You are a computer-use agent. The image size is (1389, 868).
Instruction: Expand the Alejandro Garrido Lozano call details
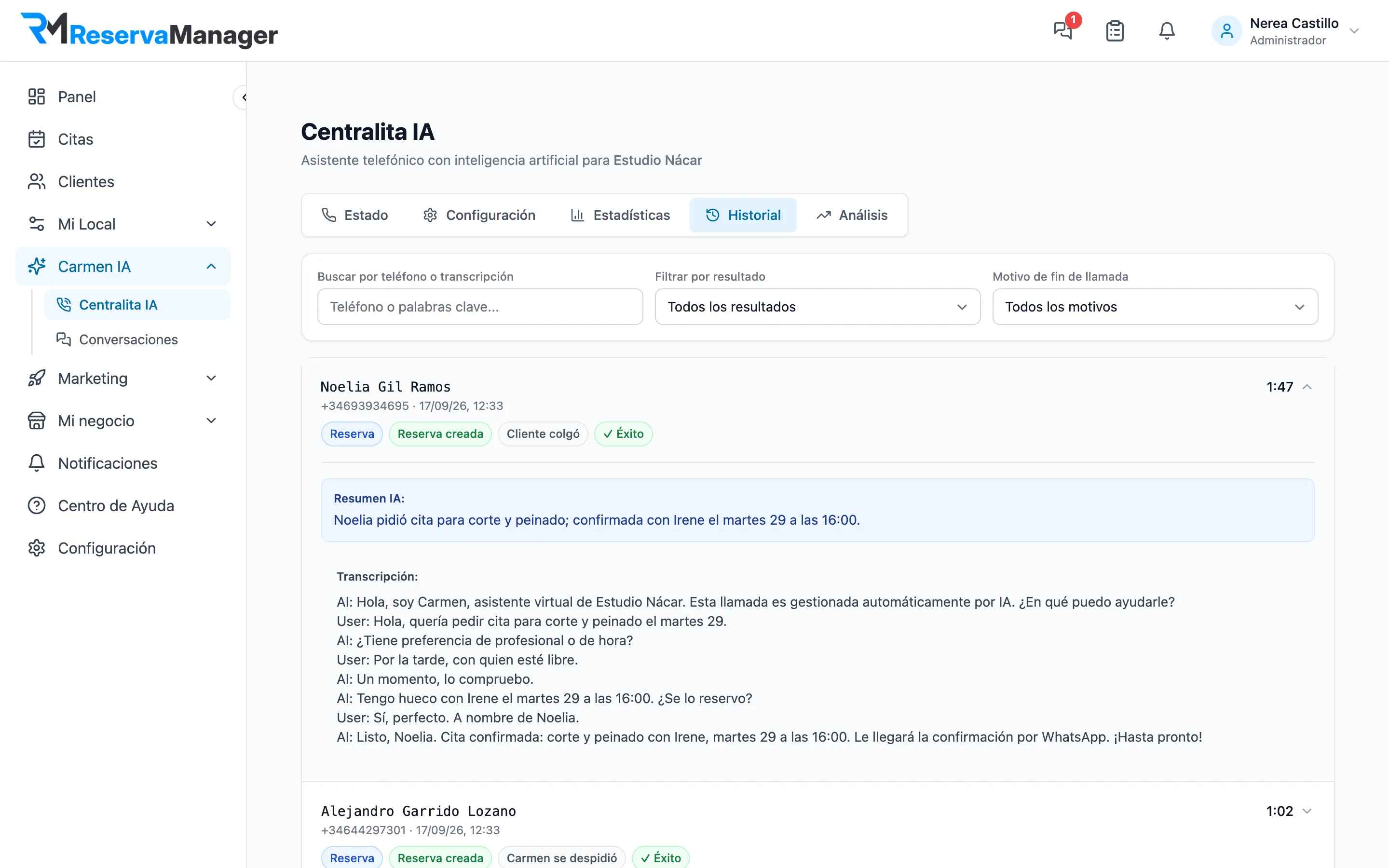point(1307,811)
